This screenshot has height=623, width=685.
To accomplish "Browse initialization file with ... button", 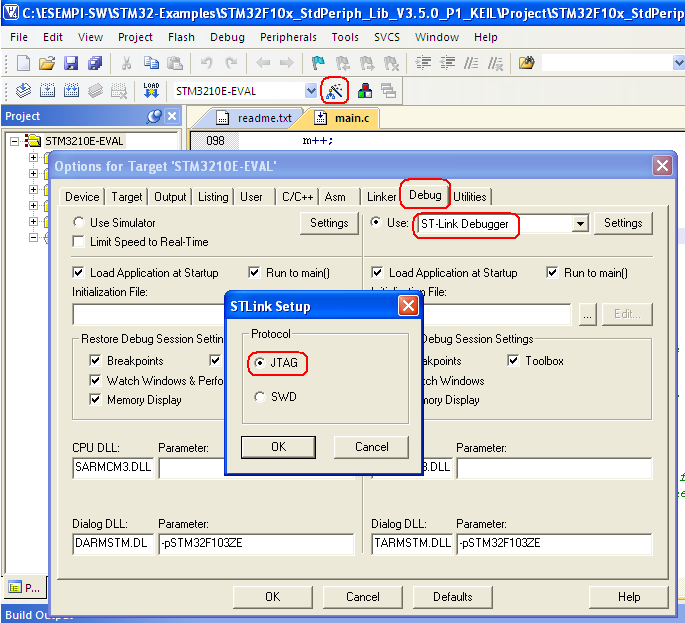I will pos(587,314).
